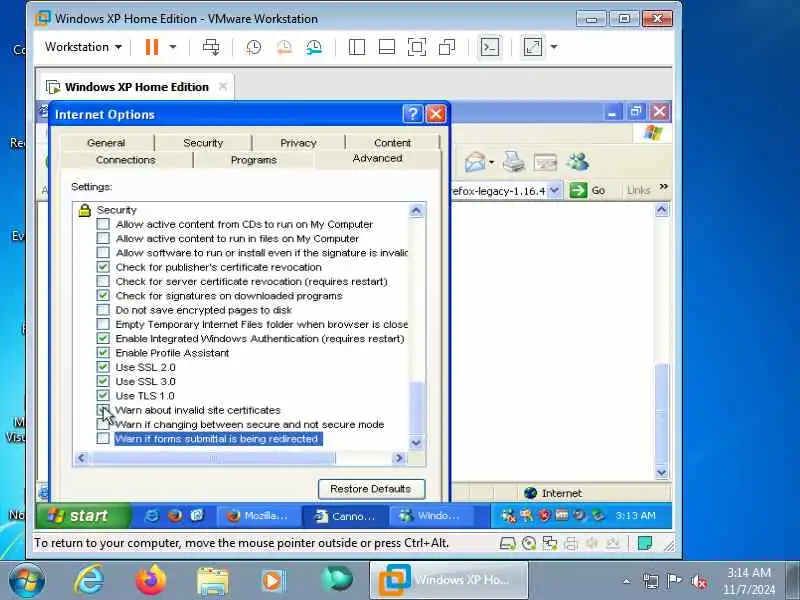Uncheck Use TLS 1.0
Screen dimensions: 800x600
pyautogui.click(x=103, y=395)
